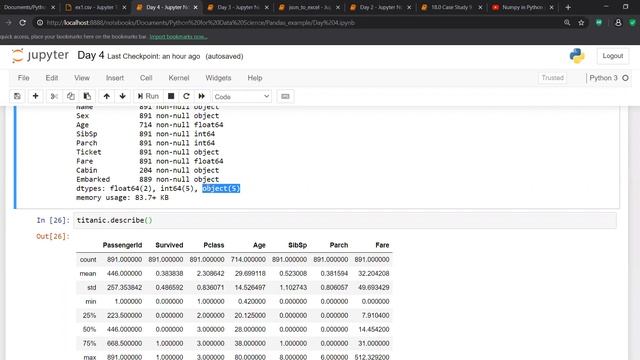Move selected cell down arrow
640x360 pixels.
tap(122, 96)
